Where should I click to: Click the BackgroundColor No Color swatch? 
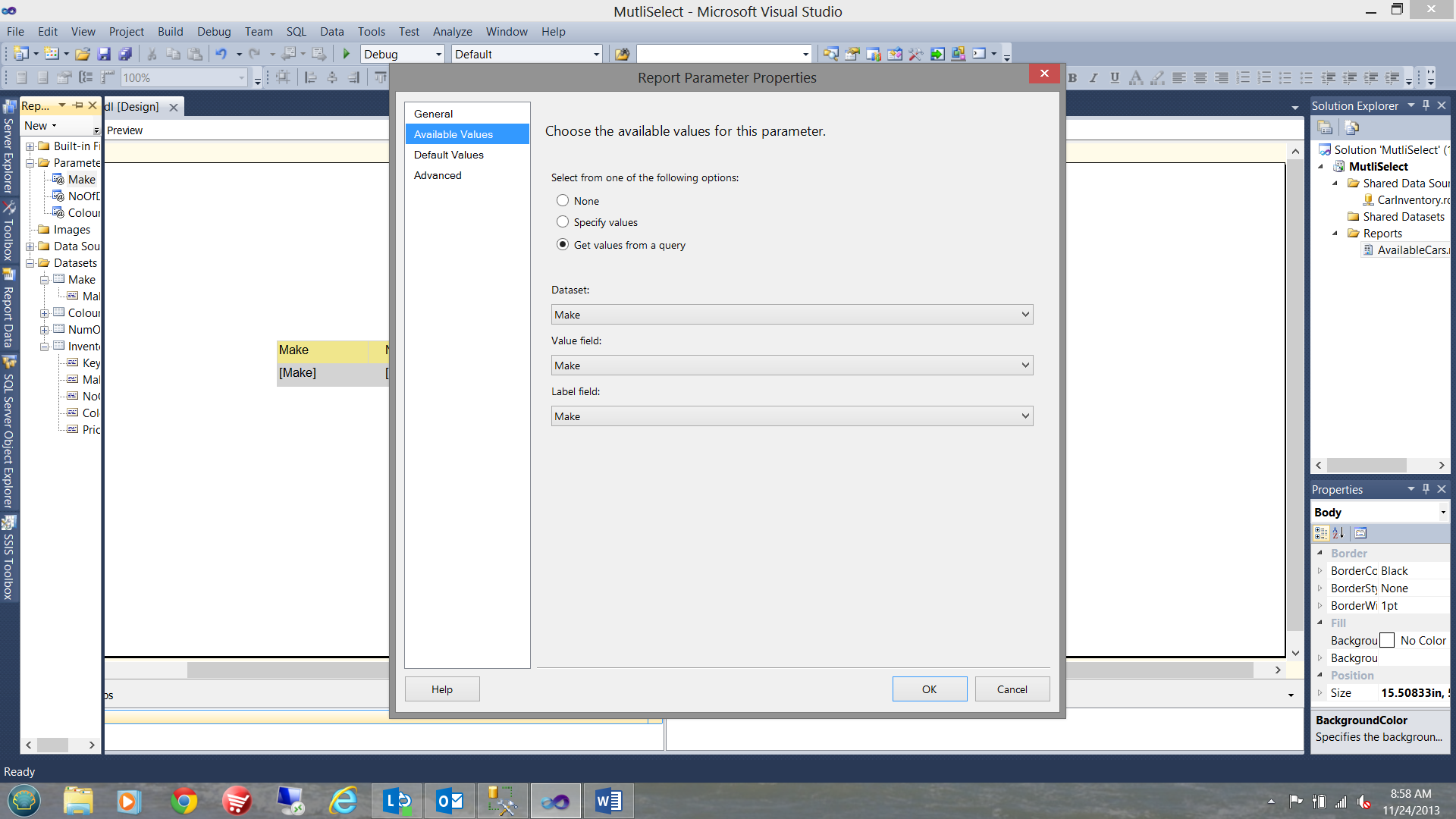coord(1387,641)
